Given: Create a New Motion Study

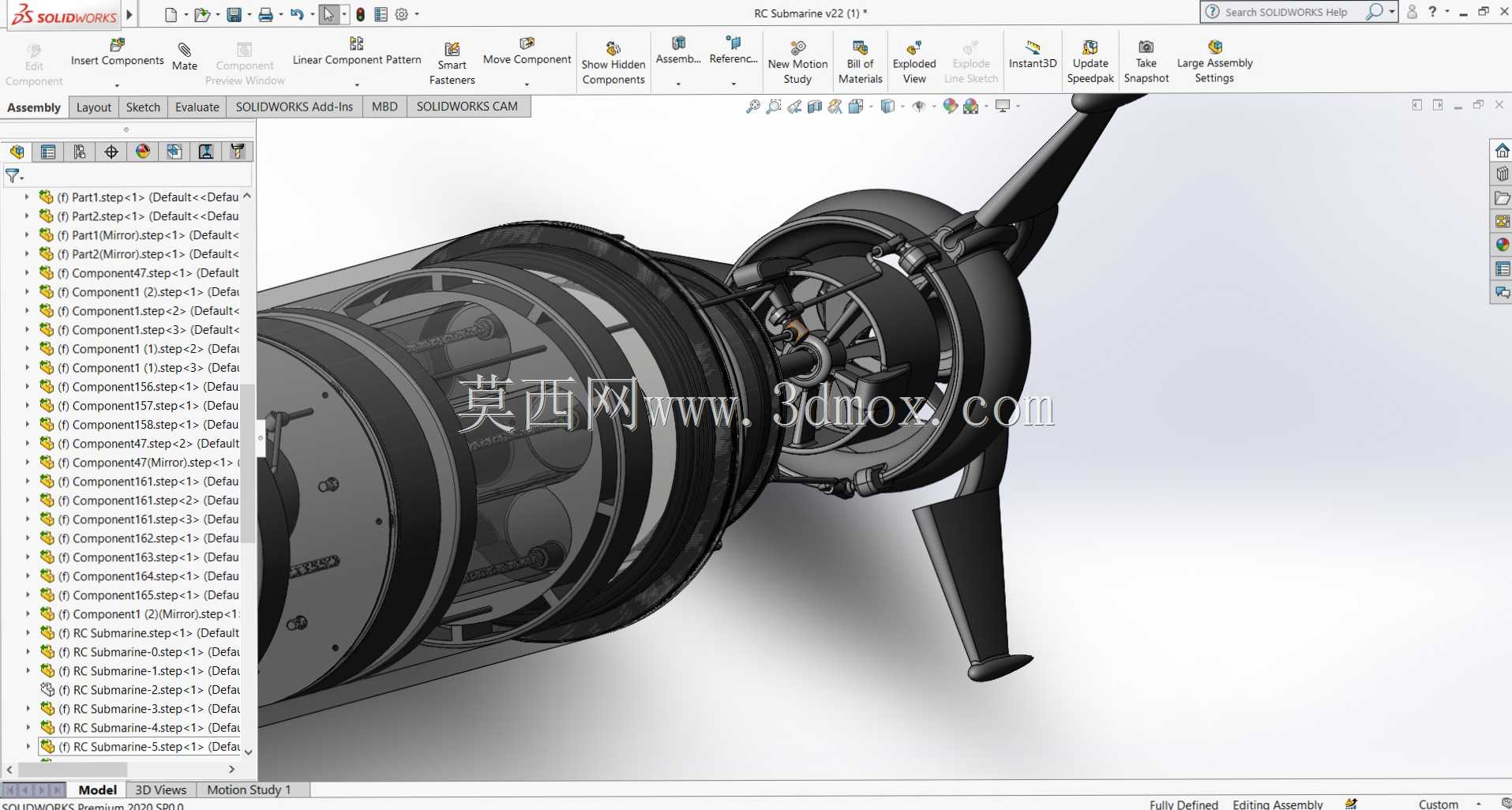Looking at the screenshot, I should (x=797, y=62).
